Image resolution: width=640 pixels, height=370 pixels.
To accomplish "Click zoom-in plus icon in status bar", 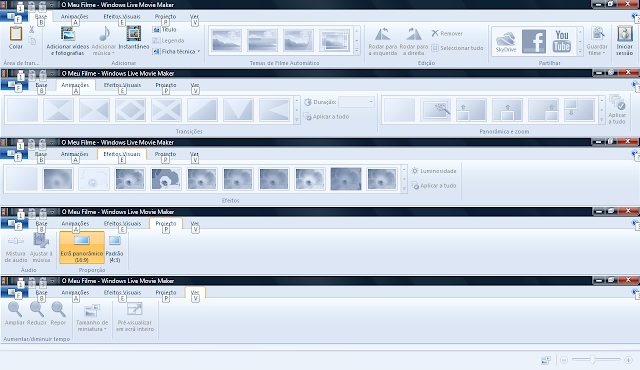I will pyautogui.click(x=628, y=360).
